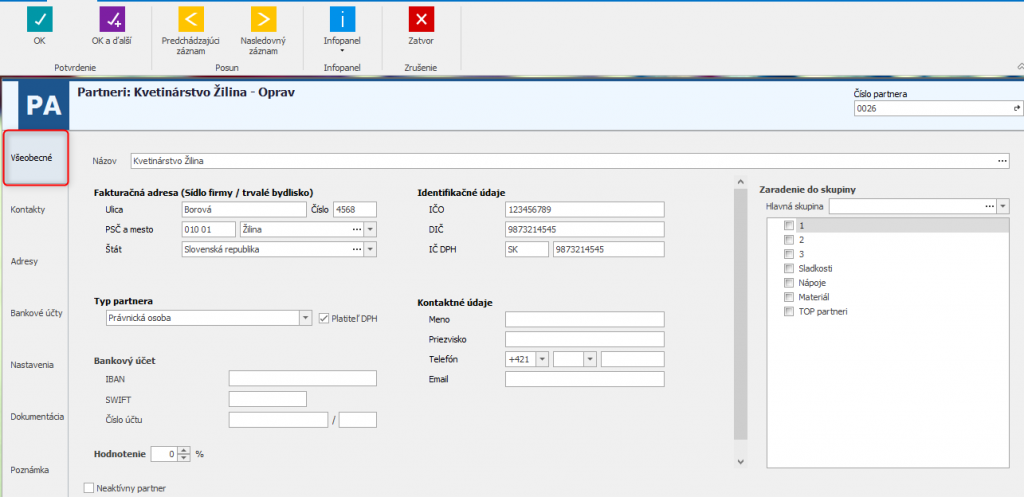Click the bank code field after the slash

coord(358,420)
